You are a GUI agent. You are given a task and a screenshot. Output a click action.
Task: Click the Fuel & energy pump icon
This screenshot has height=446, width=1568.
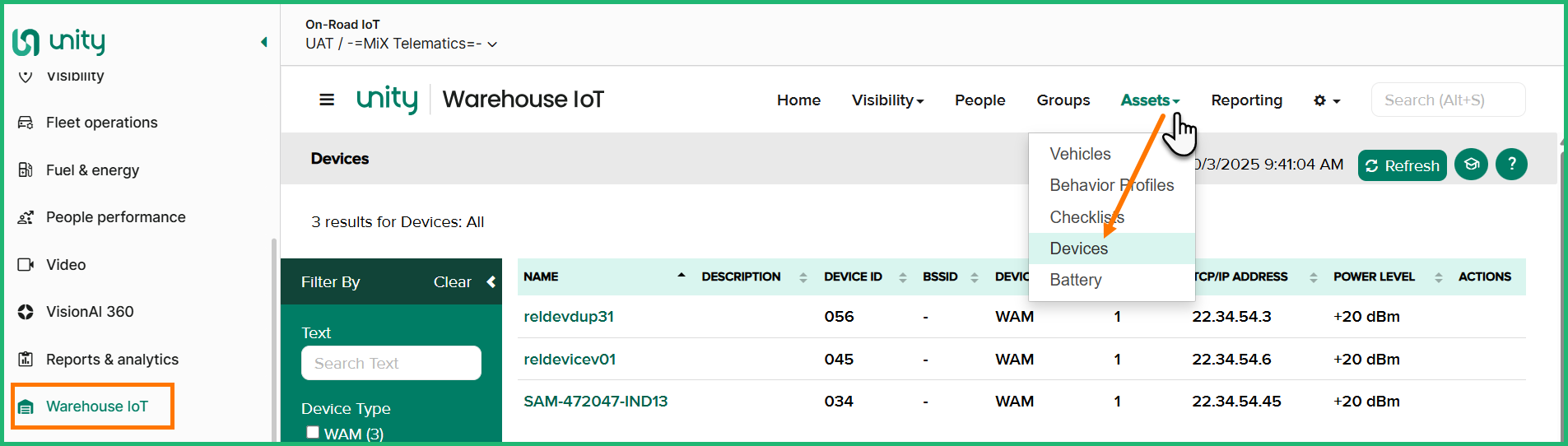pos(26,170)
